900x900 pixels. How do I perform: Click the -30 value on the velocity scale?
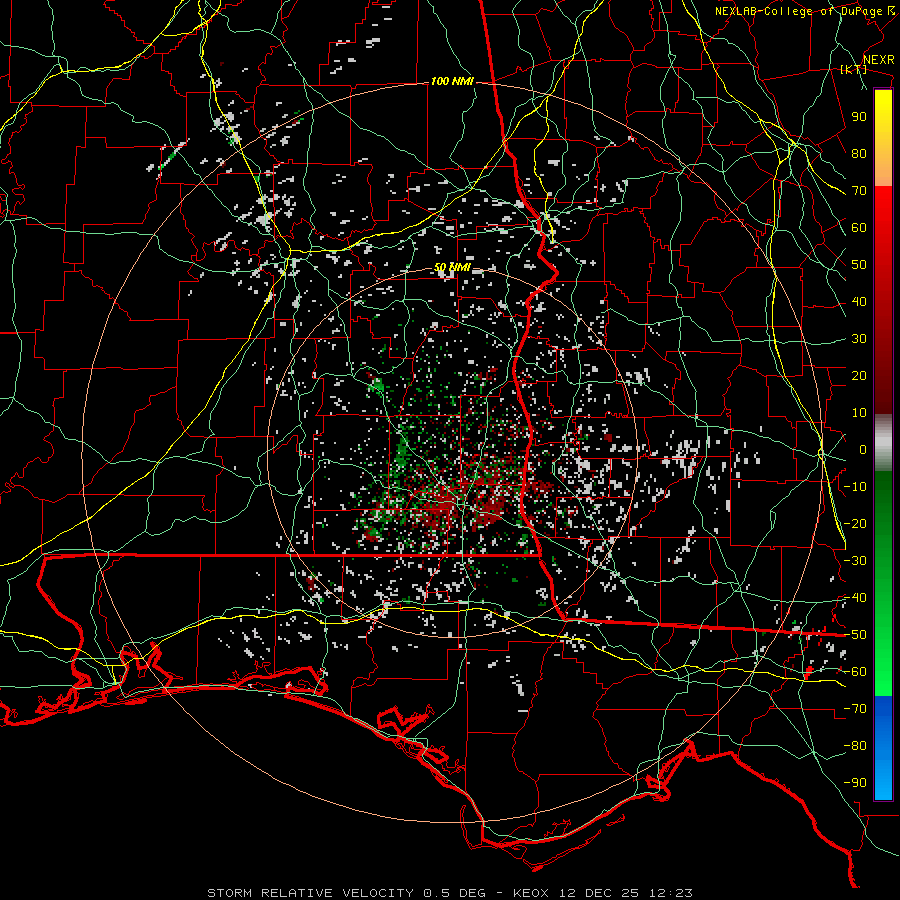(x=855, y=561)
